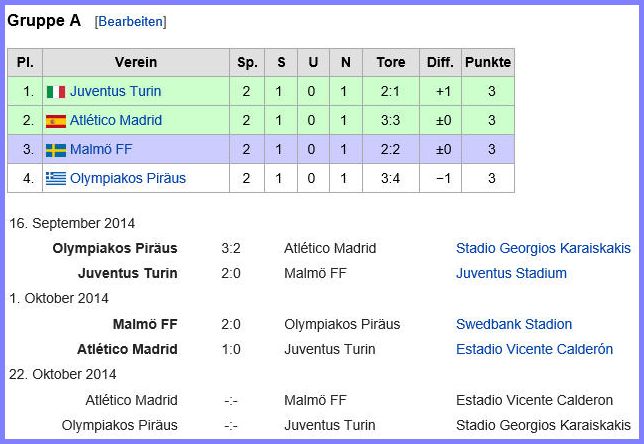Click the Verein column header
Screen dimensions: 644x444
click(136, 62)
